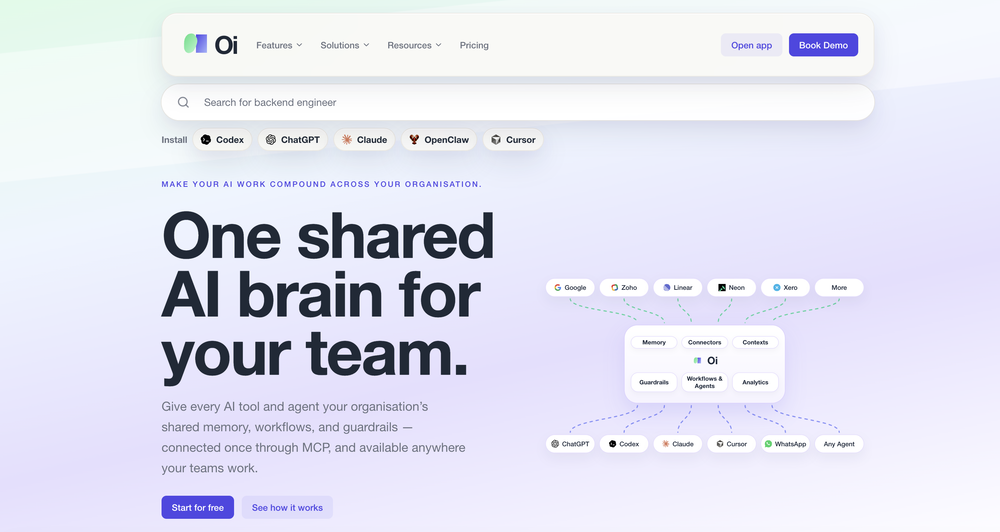Click the Any Agent chip
This screenshot has width=1000, height=532.
(839, 444)
